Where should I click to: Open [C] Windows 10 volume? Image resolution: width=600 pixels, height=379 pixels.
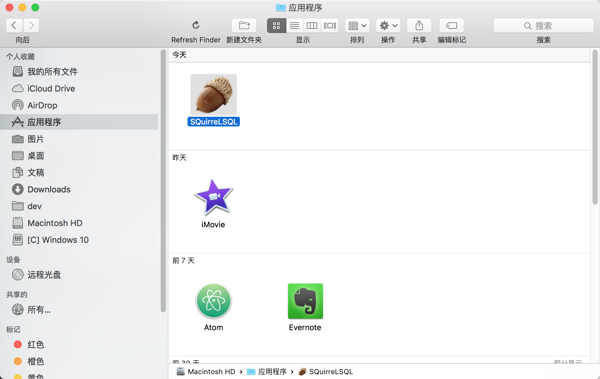(79, 240)
